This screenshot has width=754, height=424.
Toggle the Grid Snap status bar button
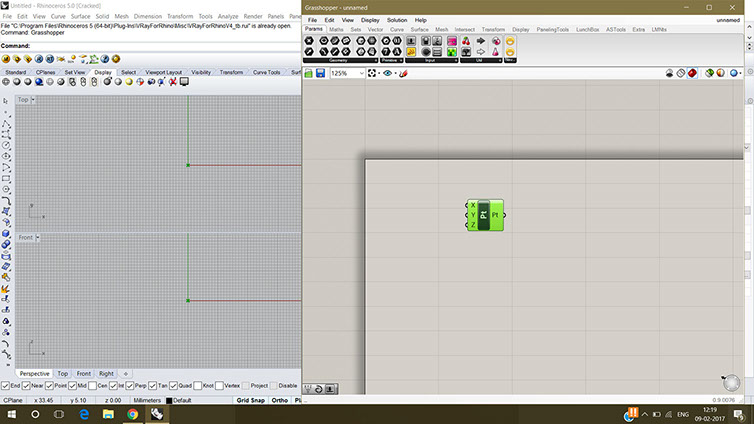[x=251, y=400]
